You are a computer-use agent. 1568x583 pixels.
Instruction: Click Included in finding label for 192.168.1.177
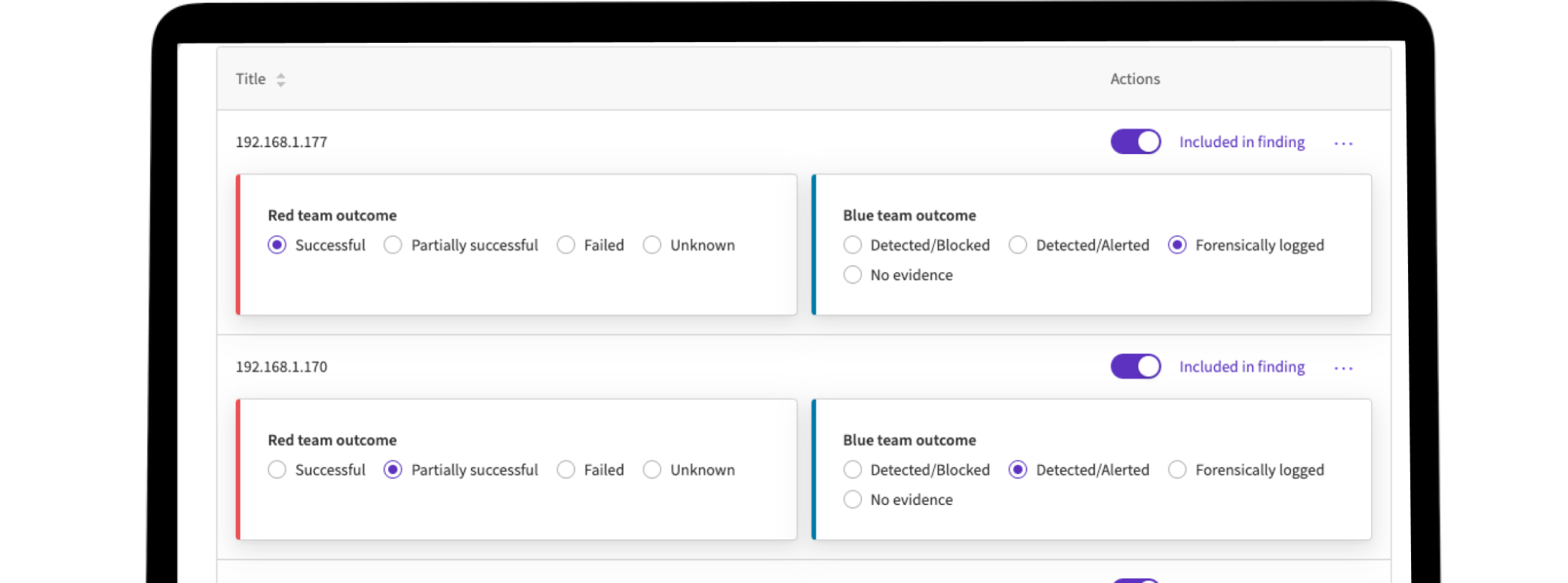tap(1241, 142)
